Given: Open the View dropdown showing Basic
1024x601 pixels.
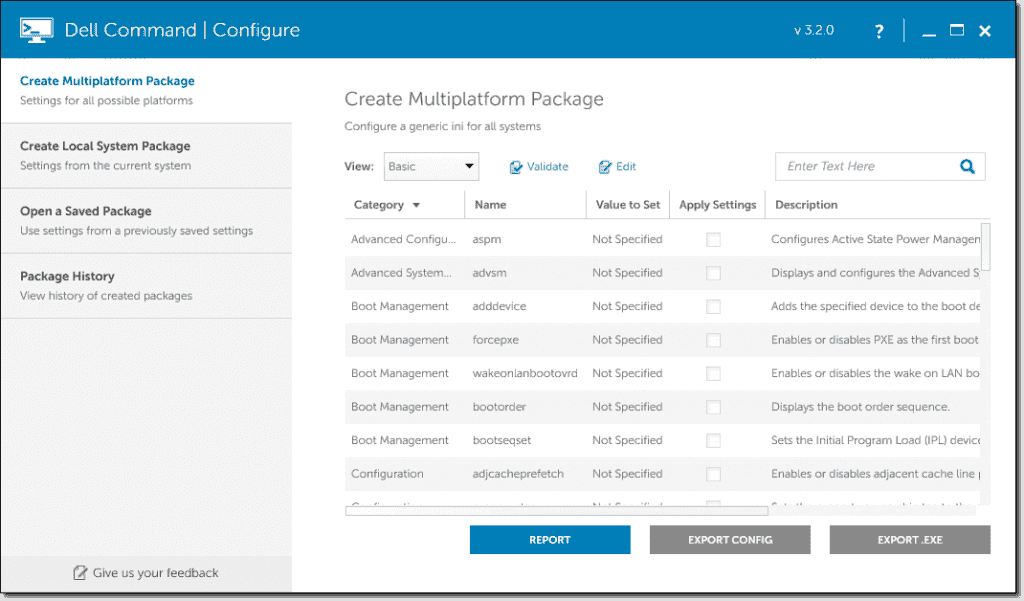Looking at the screenshot, I should pos(431,166).
